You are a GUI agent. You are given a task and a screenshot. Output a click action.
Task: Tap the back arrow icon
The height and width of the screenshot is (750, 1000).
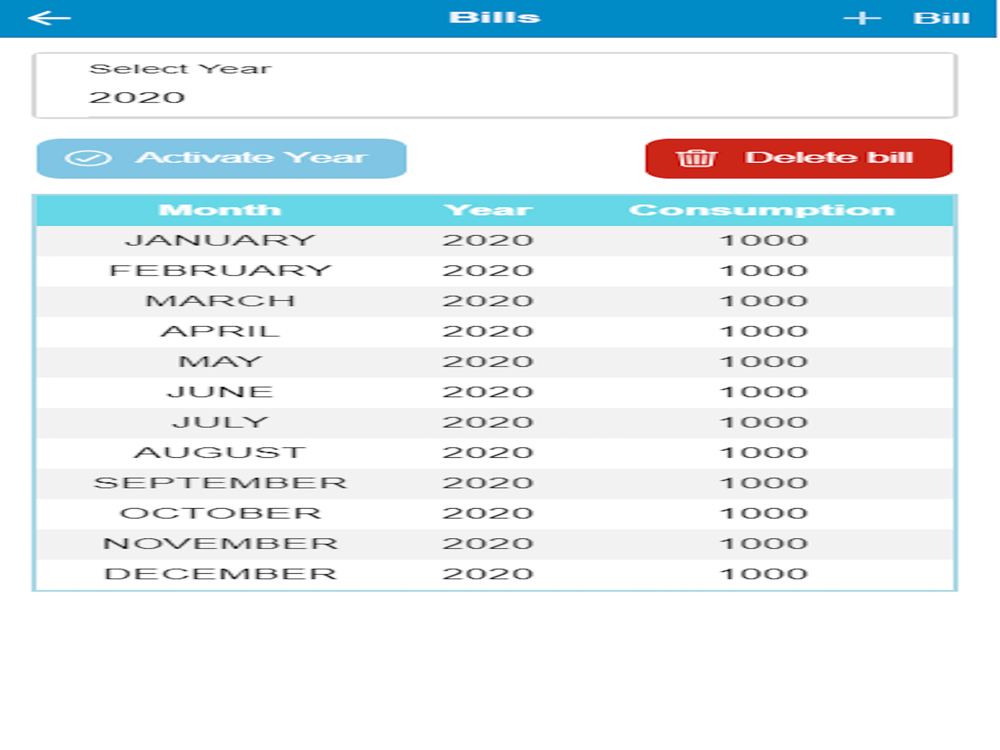click(x=49, y=18)
